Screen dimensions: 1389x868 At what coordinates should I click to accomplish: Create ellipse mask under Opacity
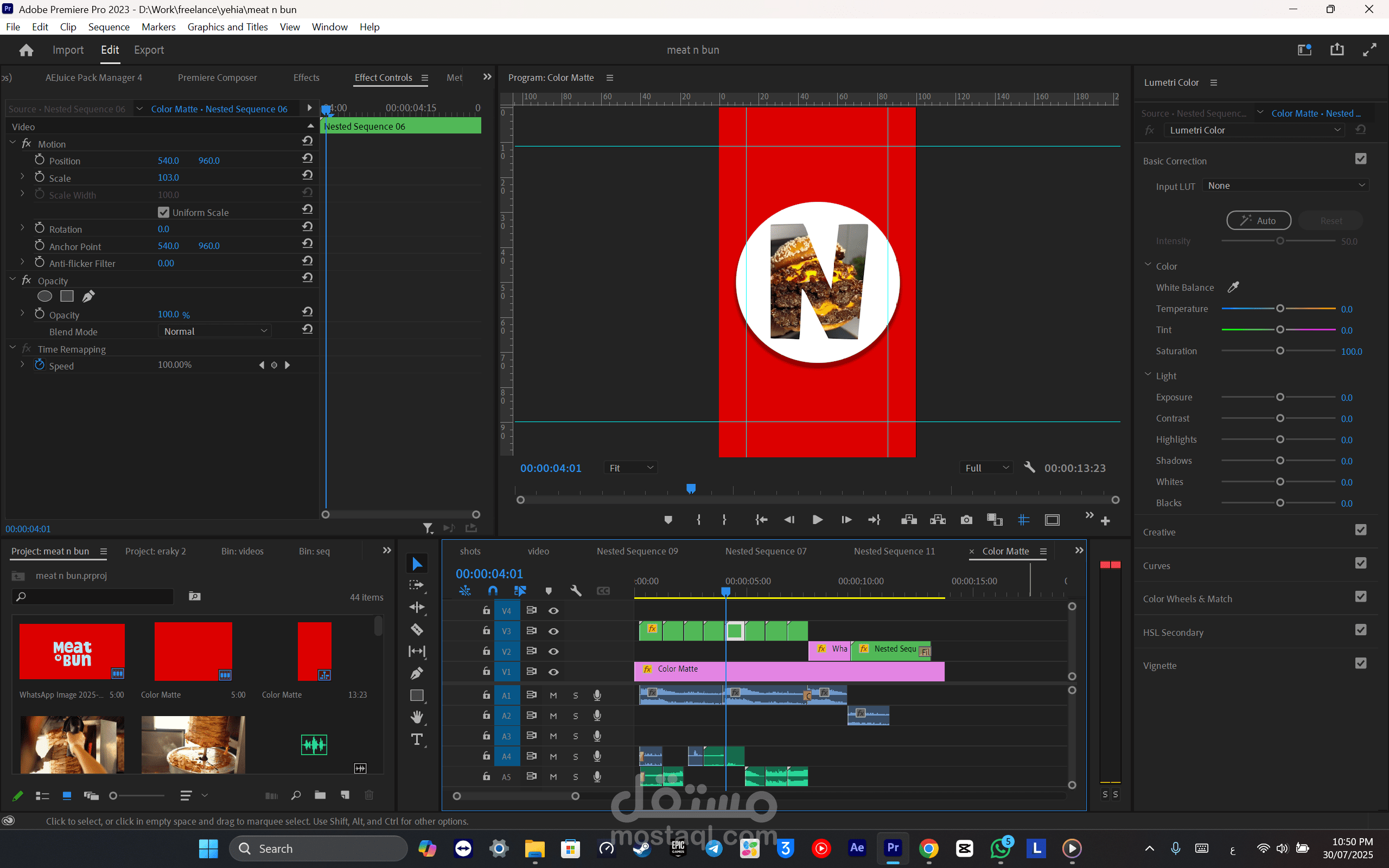coord(45,296)
